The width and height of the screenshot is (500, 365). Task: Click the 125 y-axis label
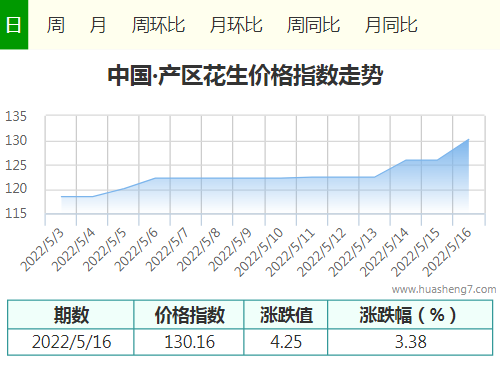coord(16,165)
